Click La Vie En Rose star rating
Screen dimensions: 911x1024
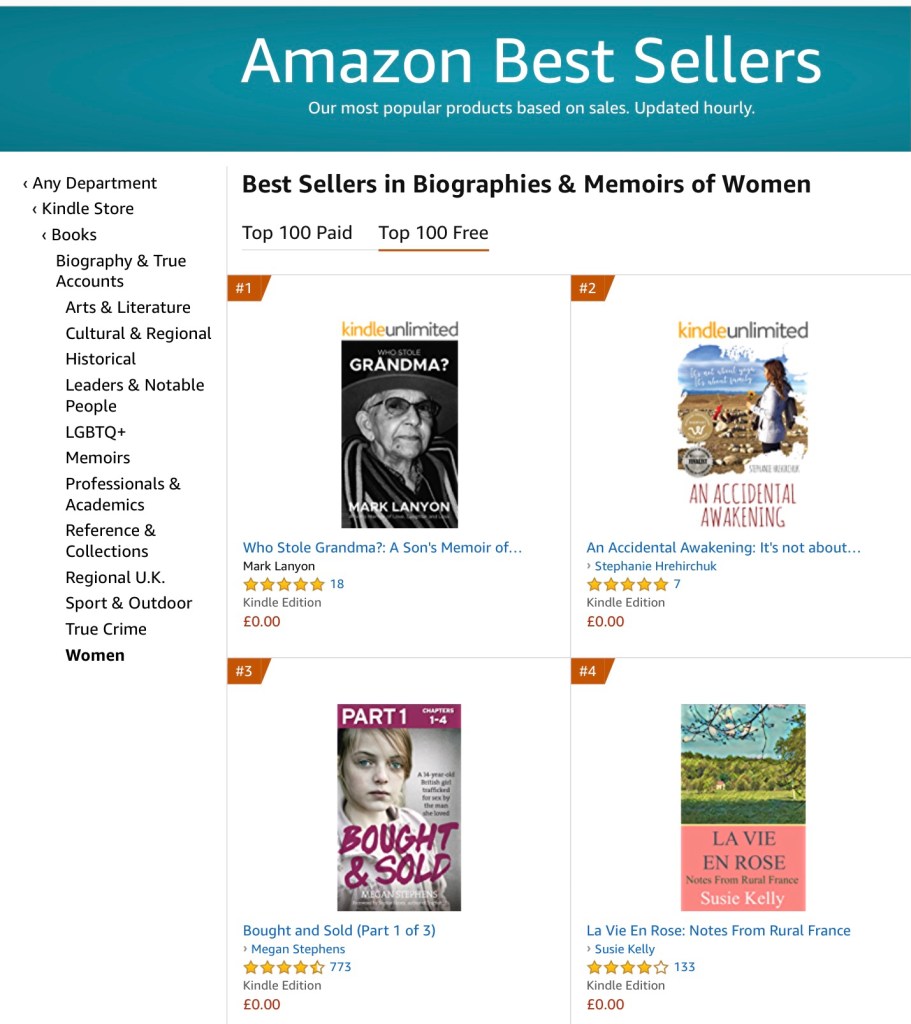[x=627, y=967]
